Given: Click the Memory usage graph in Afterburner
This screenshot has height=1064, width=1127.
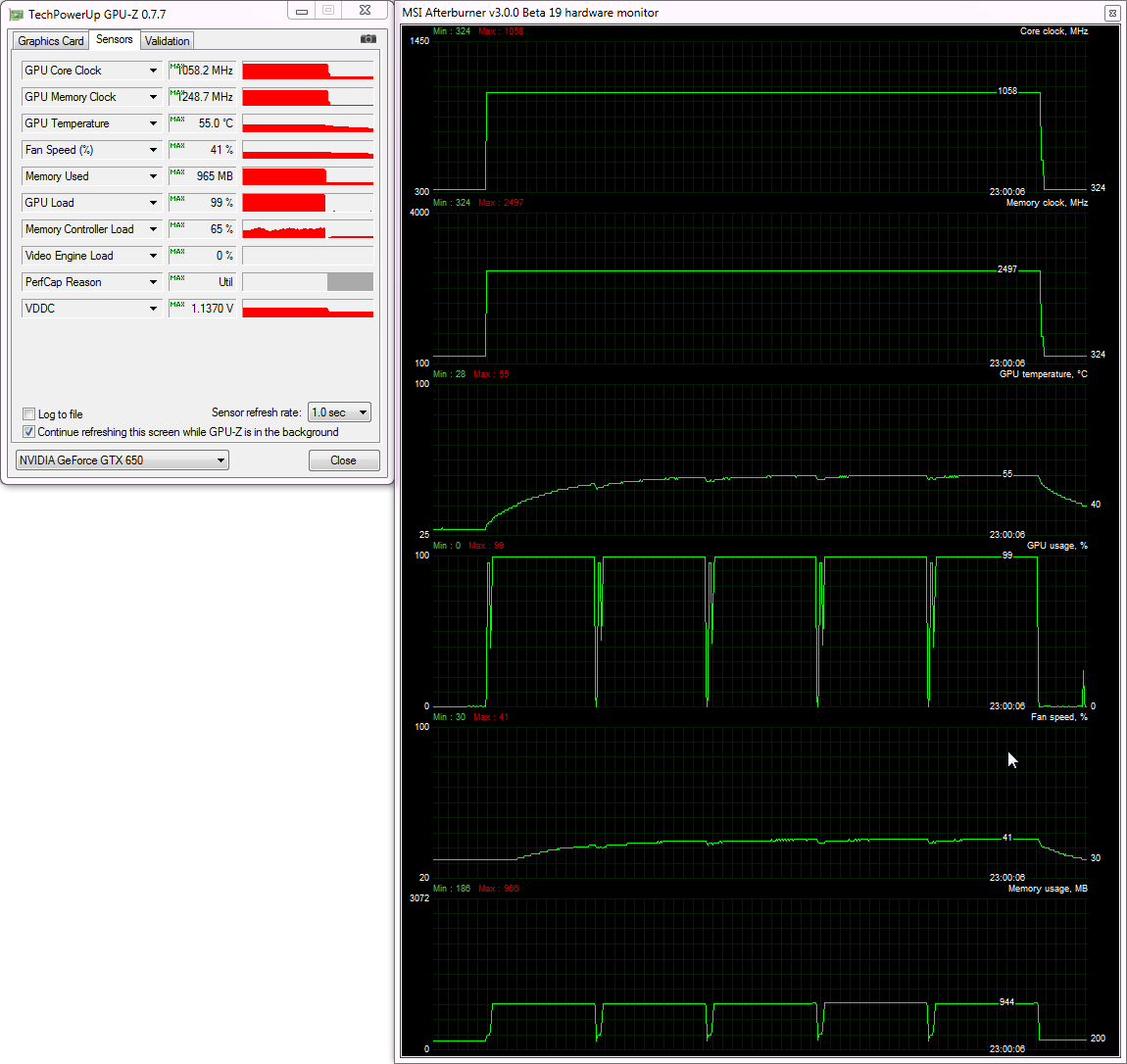Looking at the screenshot, I should [759, 974].
